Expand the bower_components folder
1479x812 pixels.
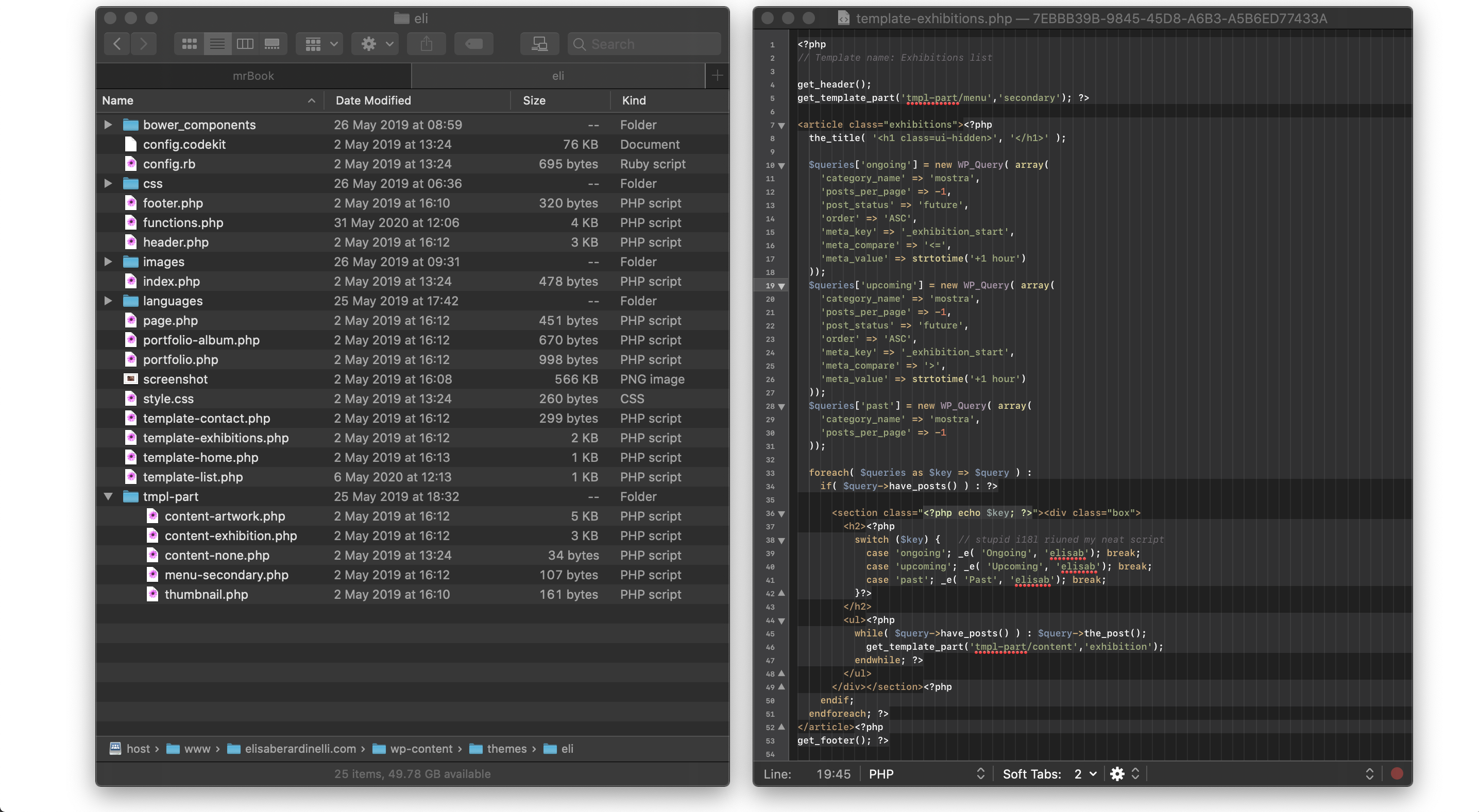click(108, 125)
